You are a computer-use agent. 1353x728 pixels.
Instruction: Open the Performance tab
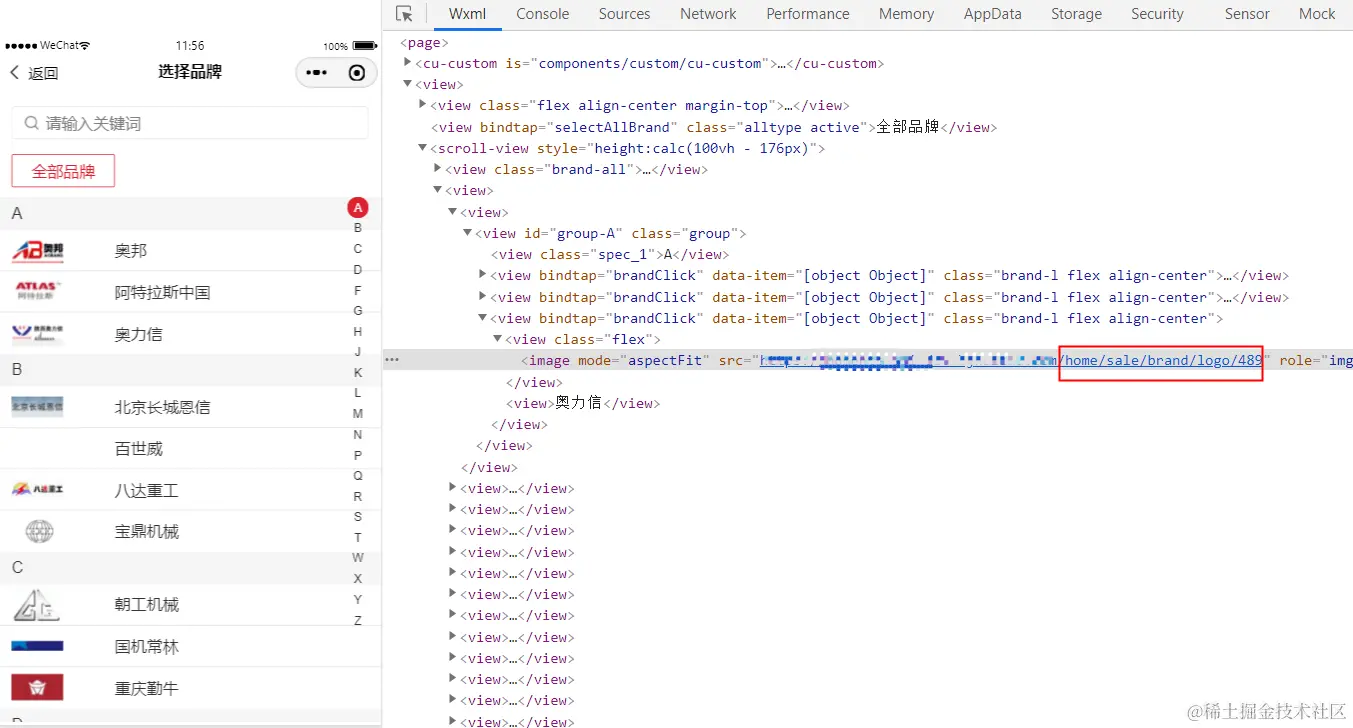pyautogui.click(x=808, y=14)
